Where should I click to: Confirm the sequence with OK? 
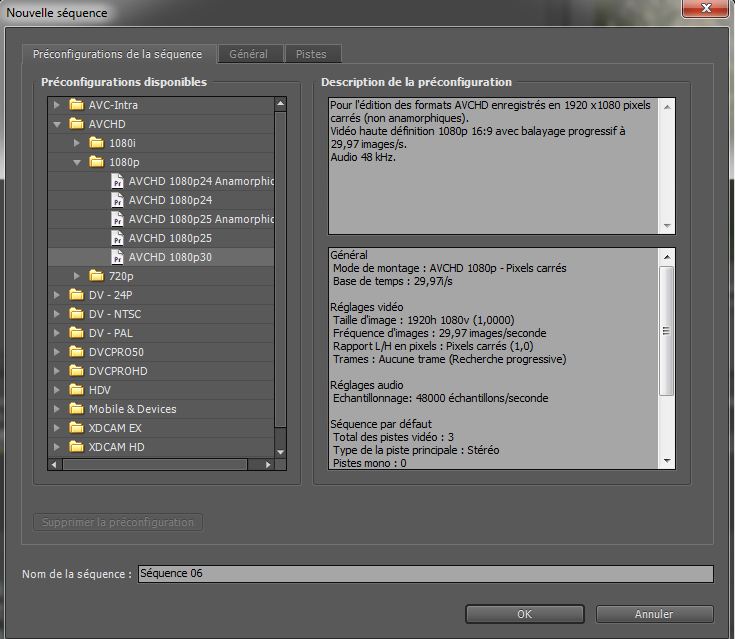(525, 614)
